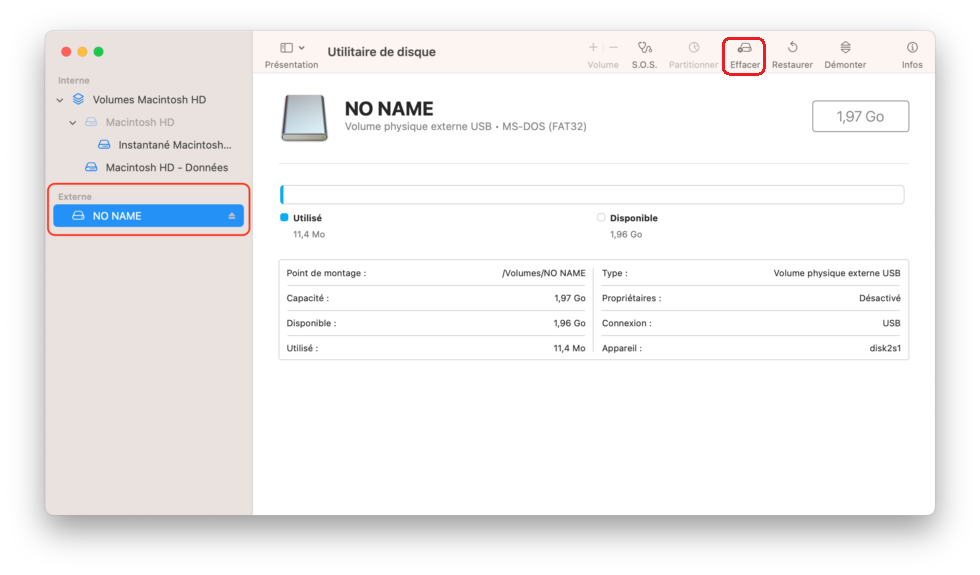Click the greyed Macintosh HD drive icon
This screenshot has height=575, width=980.
pos(91,122)
